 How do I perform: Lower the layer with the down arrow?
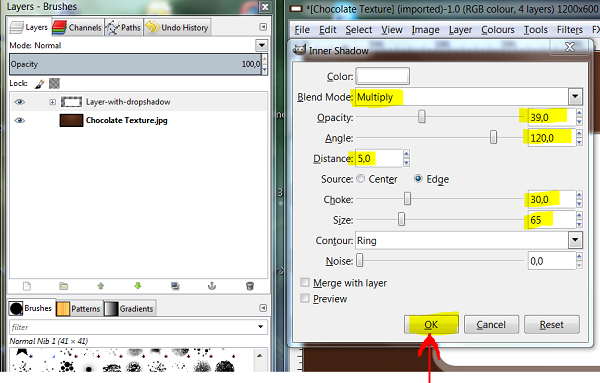tap(138, 286)
